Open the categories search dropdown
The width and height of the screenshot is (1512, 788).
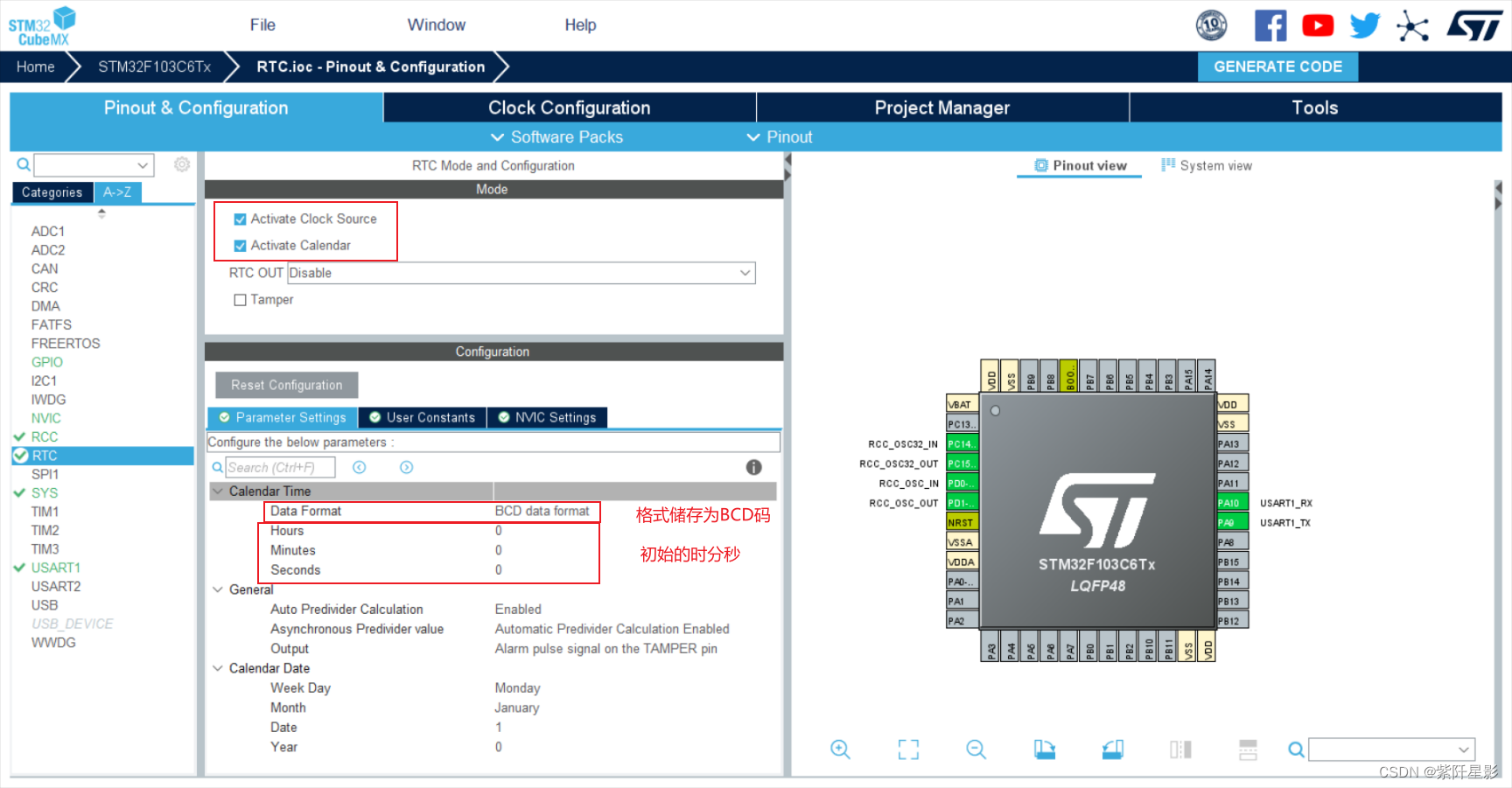143,164
